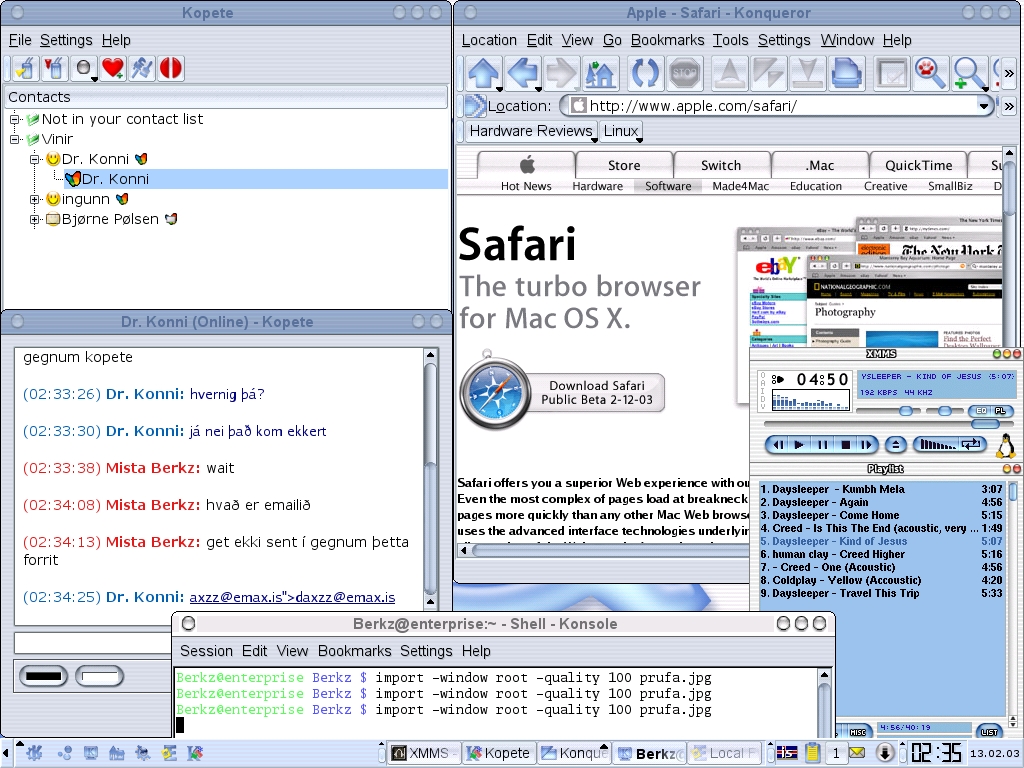Select 'Coldplay - Yellow (Accoustic)' in the playlist

click(x=880, y=581)
